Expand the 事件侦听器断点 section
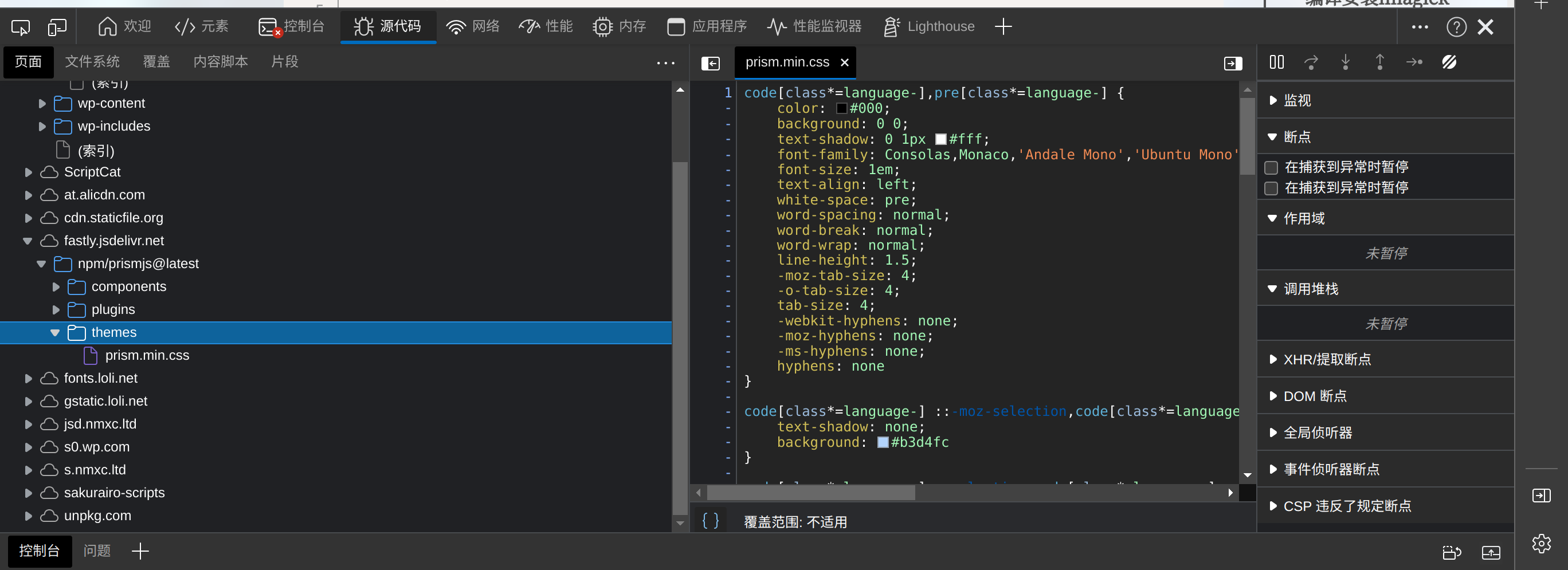Screen dimensions: 1568x570 (1385, 469)
